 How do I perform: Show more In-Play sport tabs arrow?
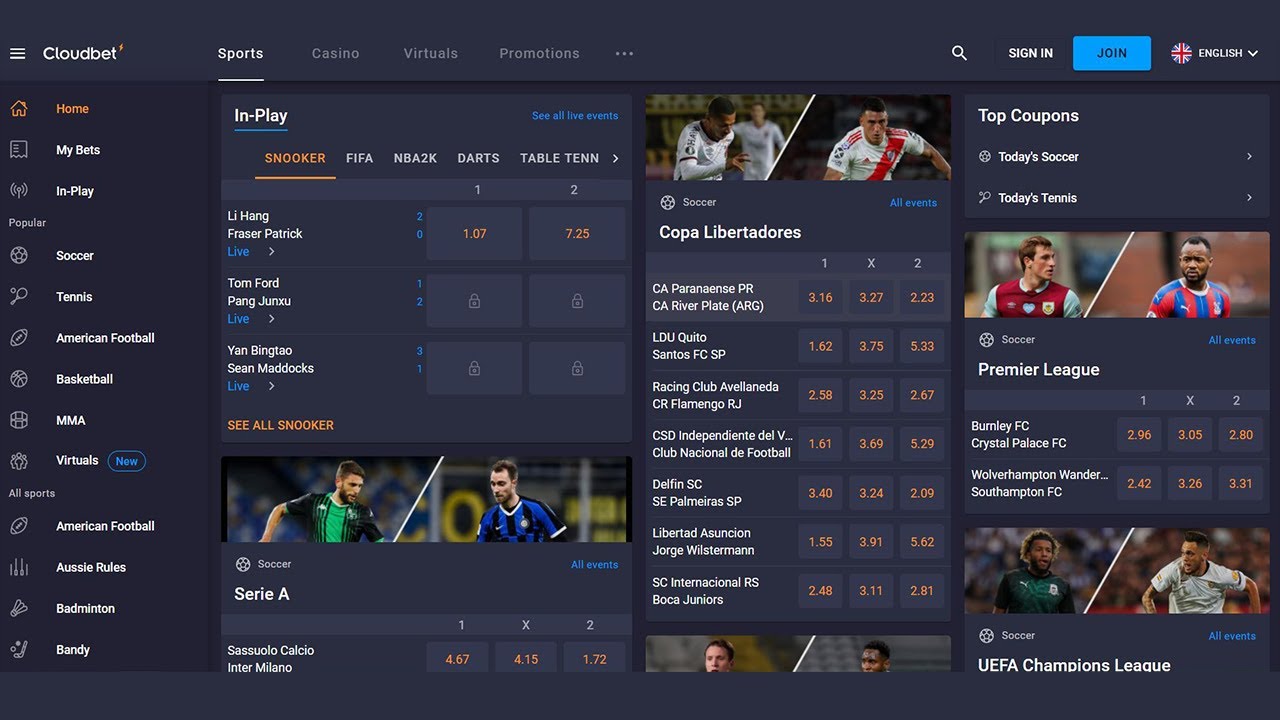coord(616,158)
